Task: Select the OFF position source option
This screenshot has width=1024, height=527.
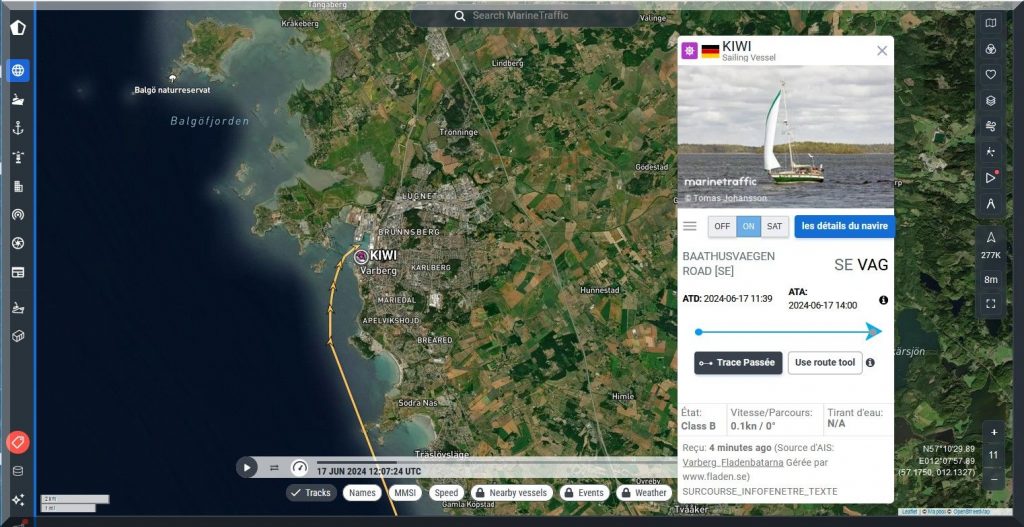Action: click(x=722, y=227)
